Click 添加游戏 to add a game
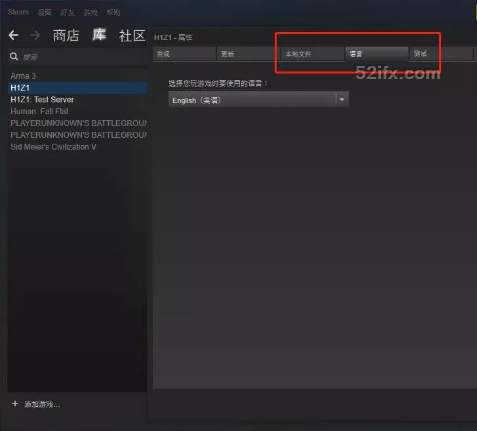Viewport: 477px width, 431px height. click(42, 404)
